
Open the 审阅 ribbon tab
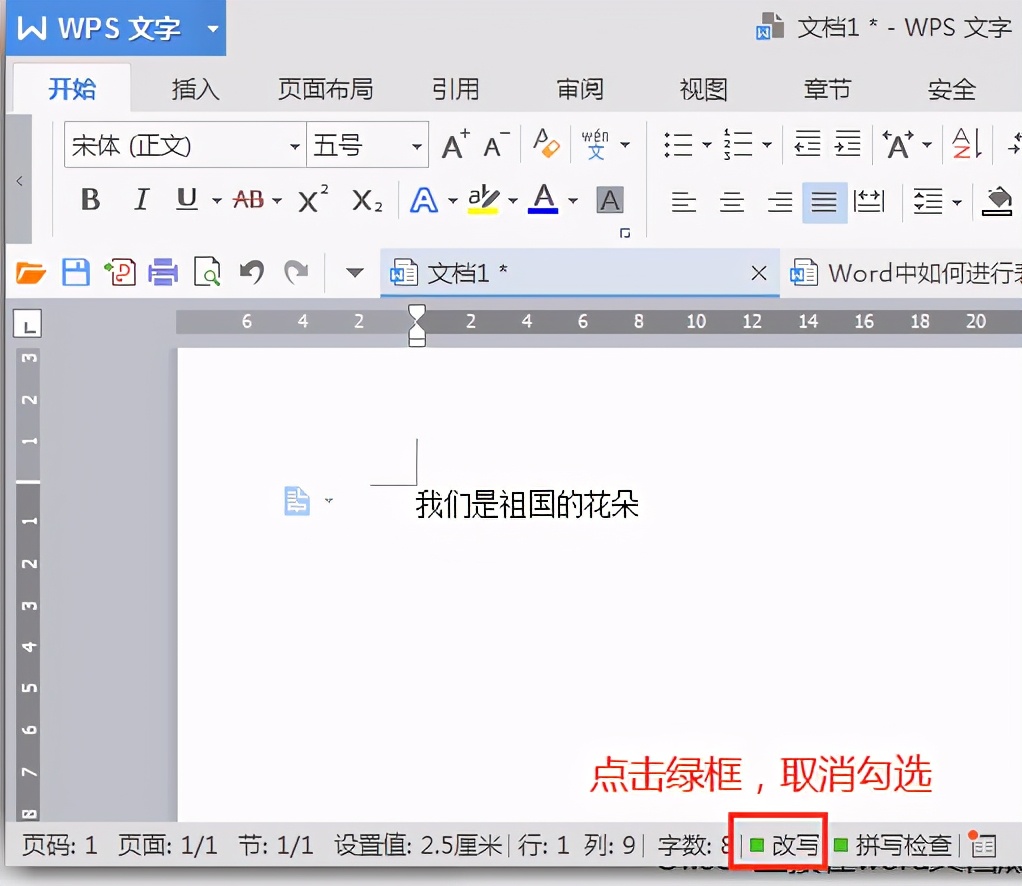580,89
